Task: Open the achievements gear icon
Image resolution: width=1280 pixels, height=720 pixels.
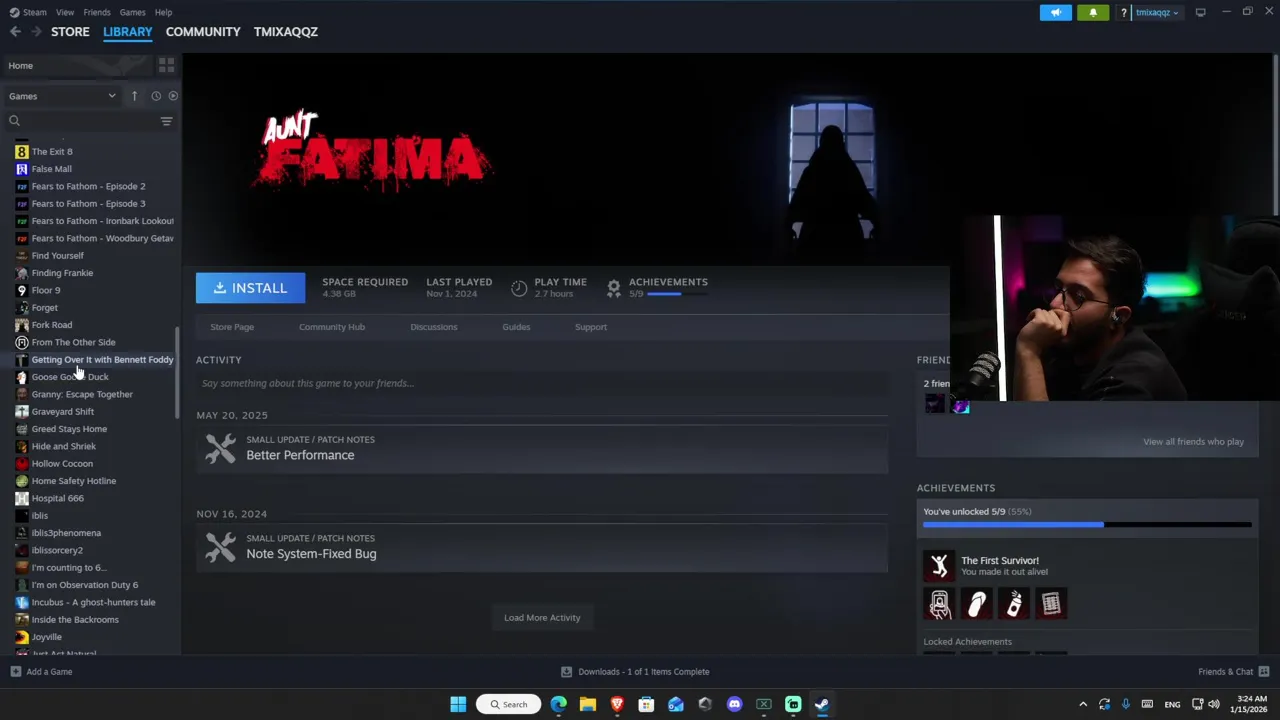Action: tap(614, 288)
